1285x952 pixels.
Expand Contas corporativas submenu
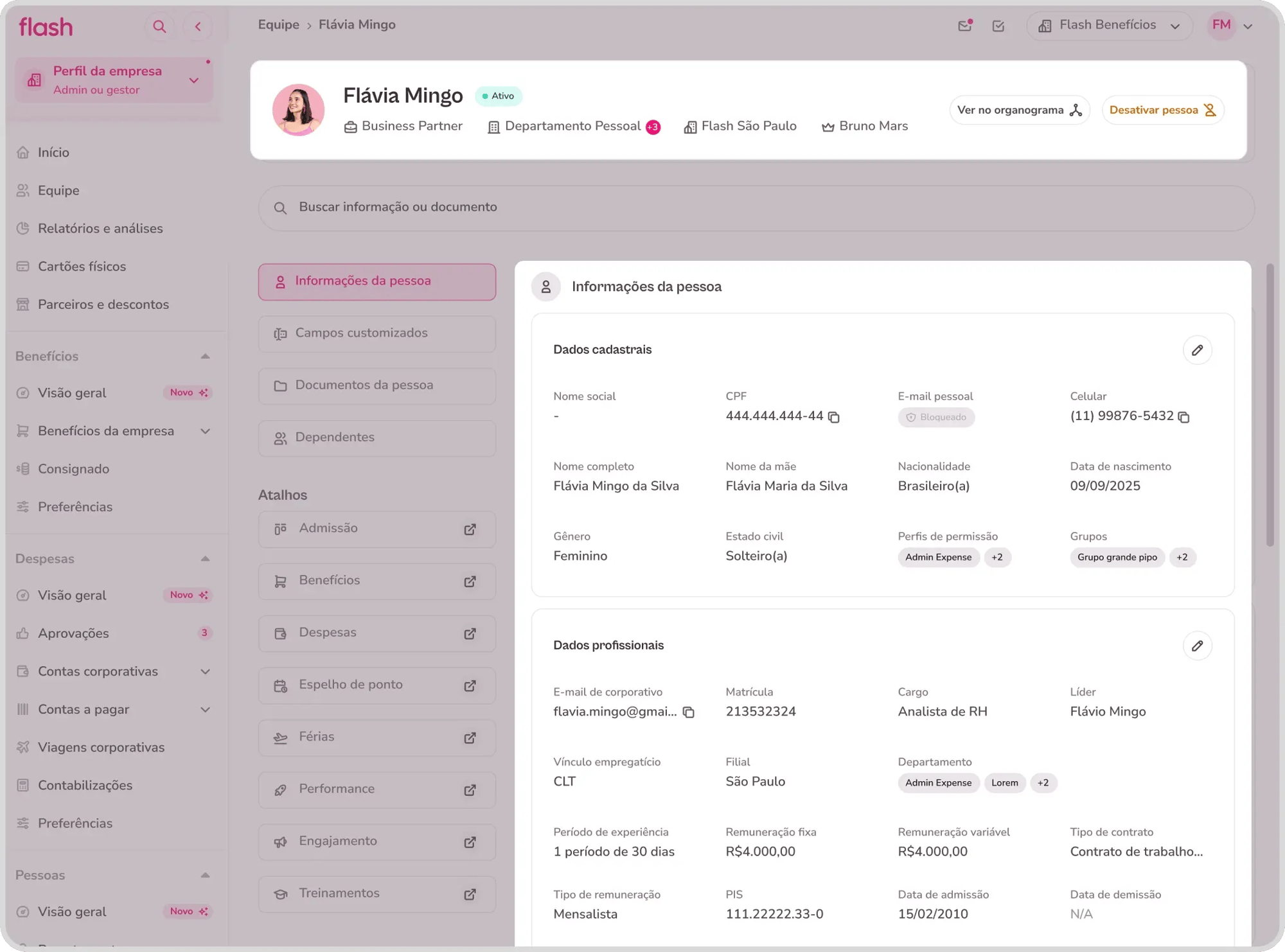[x=205, y=671]
